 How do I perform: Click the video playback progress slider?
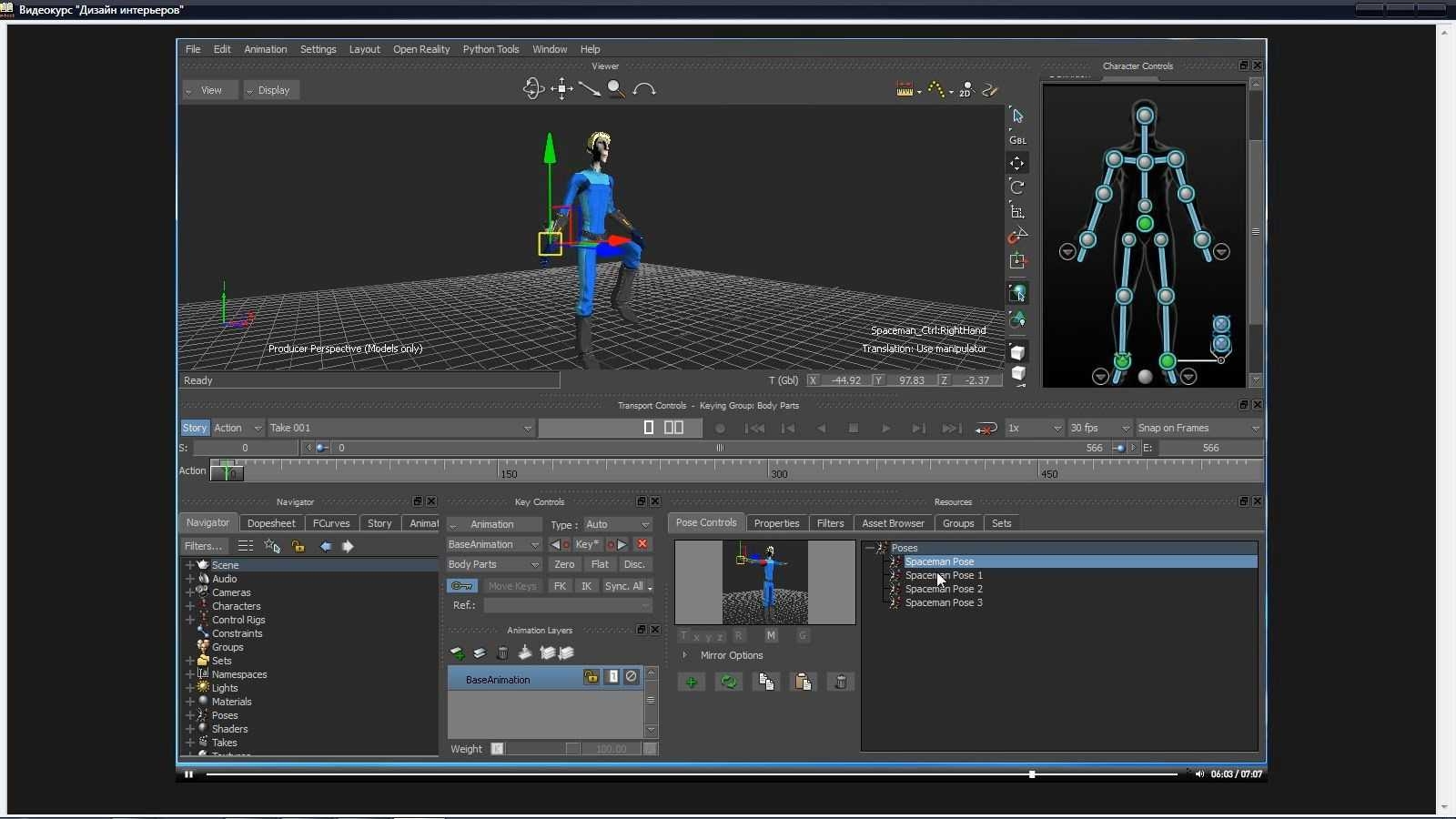pos(692,774)
